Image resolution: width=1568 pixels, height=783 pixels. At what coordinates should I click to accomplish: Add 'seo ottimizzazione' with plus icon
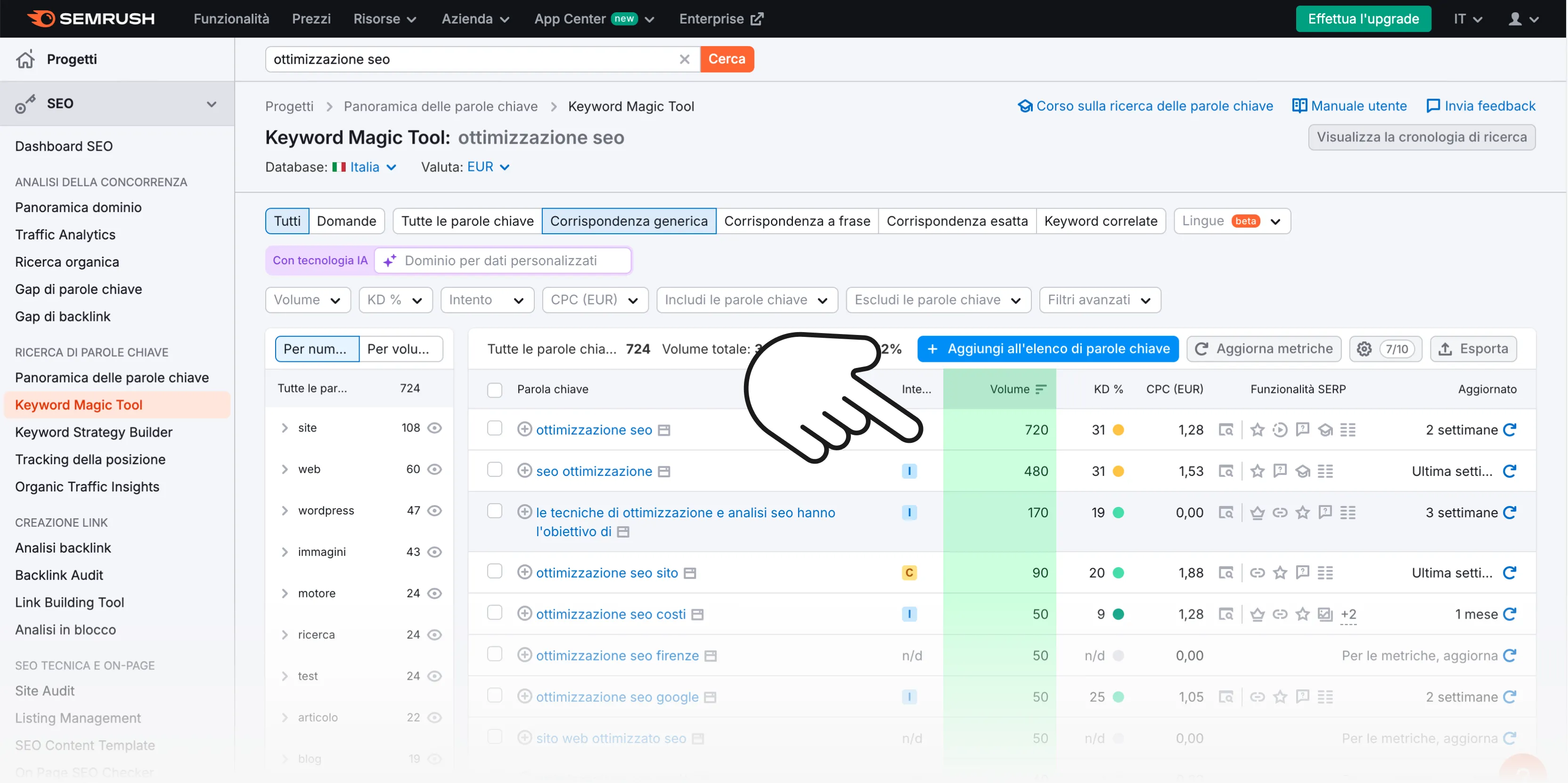[x=525, y=471]
